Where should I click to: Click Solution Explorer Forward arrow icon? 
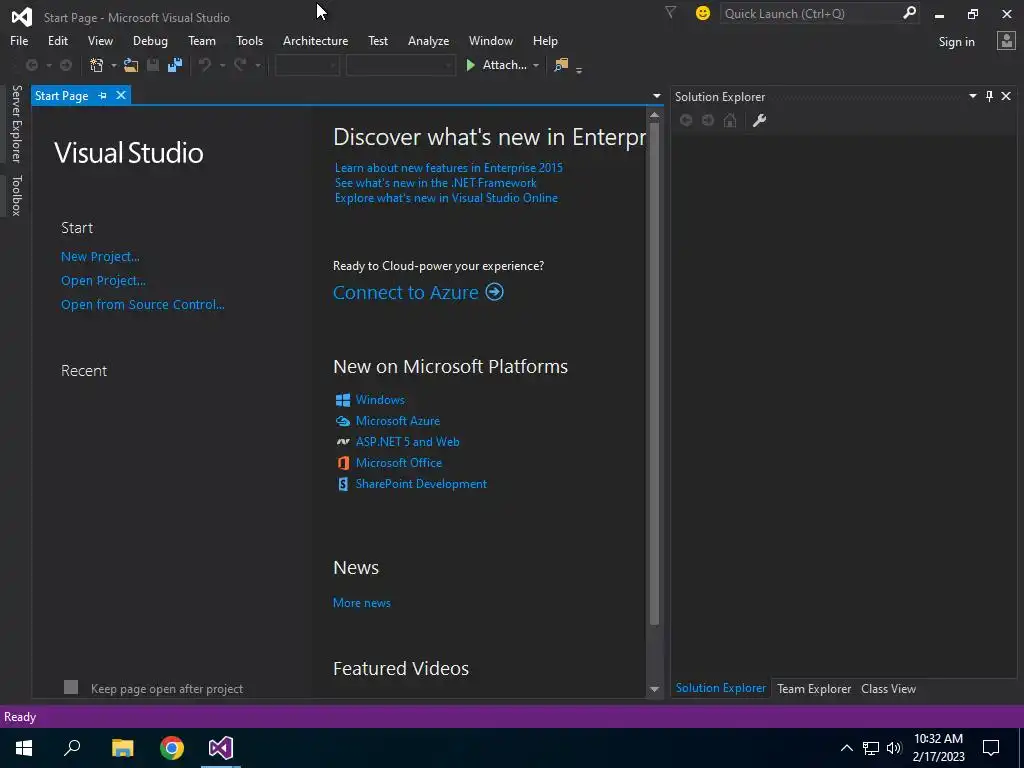[x=708, y=120]
